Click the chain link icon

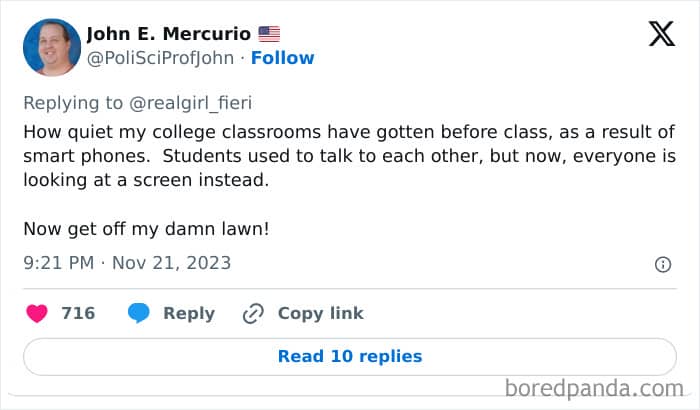253,313
